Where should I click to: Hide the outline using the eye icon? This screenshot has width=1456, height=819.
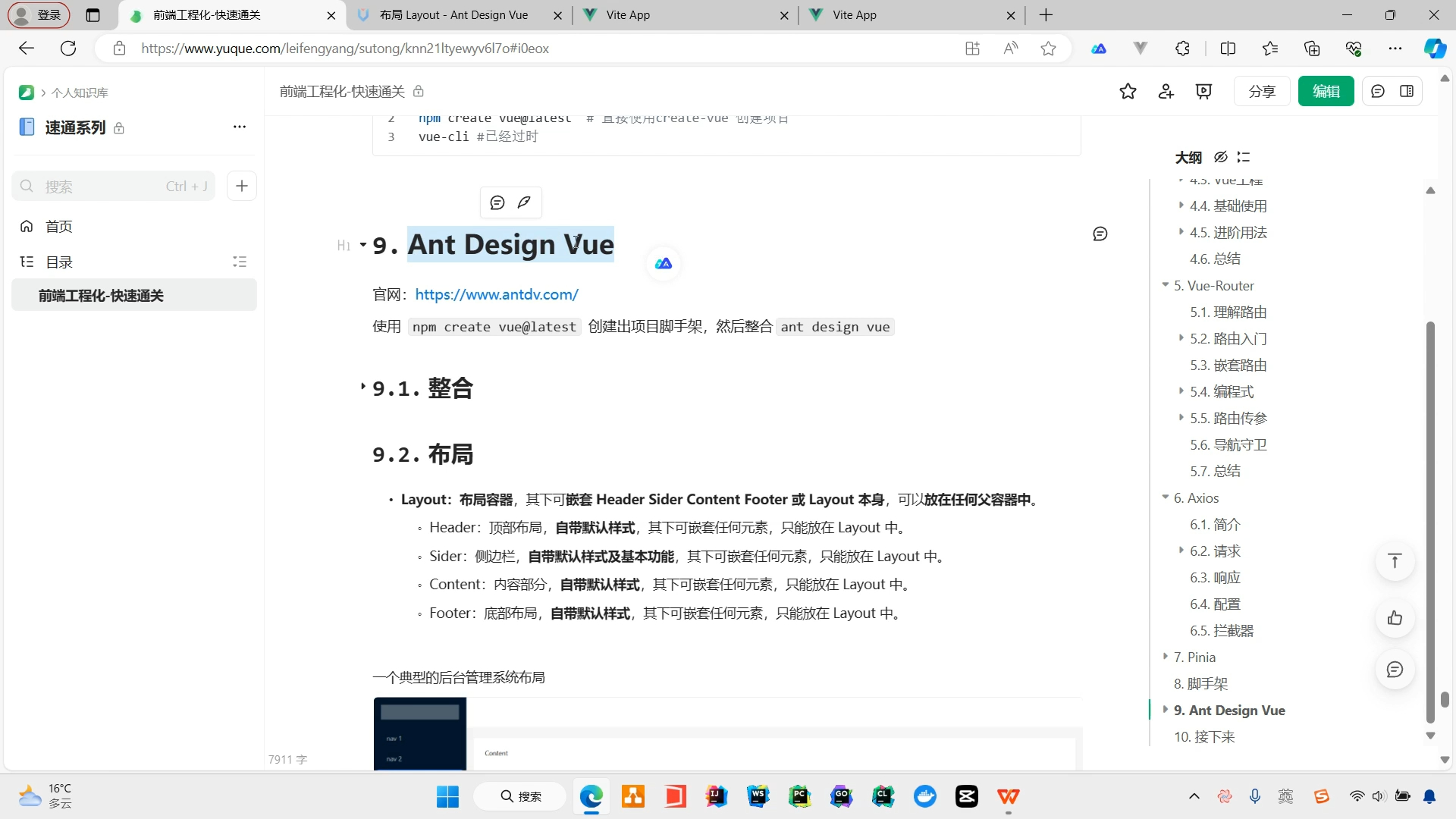coord(1220,157)
